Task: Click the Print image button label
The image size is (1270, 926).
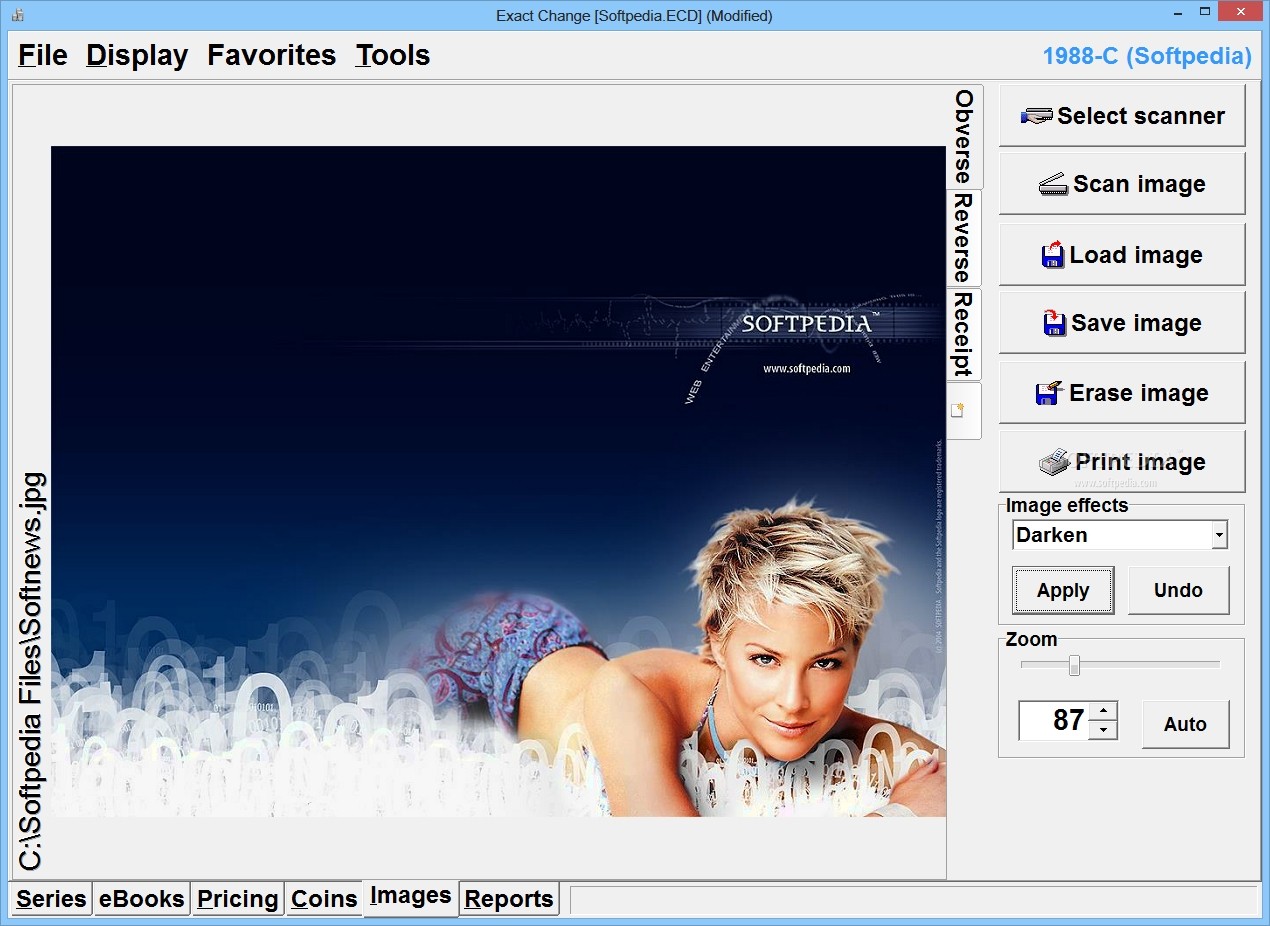Action: (x=1140, y=462)
